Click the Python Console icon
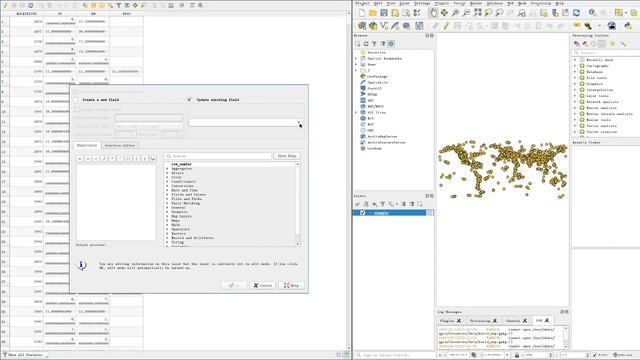The width and height of the screenshot is (640, 360). (x=628, y=26)
